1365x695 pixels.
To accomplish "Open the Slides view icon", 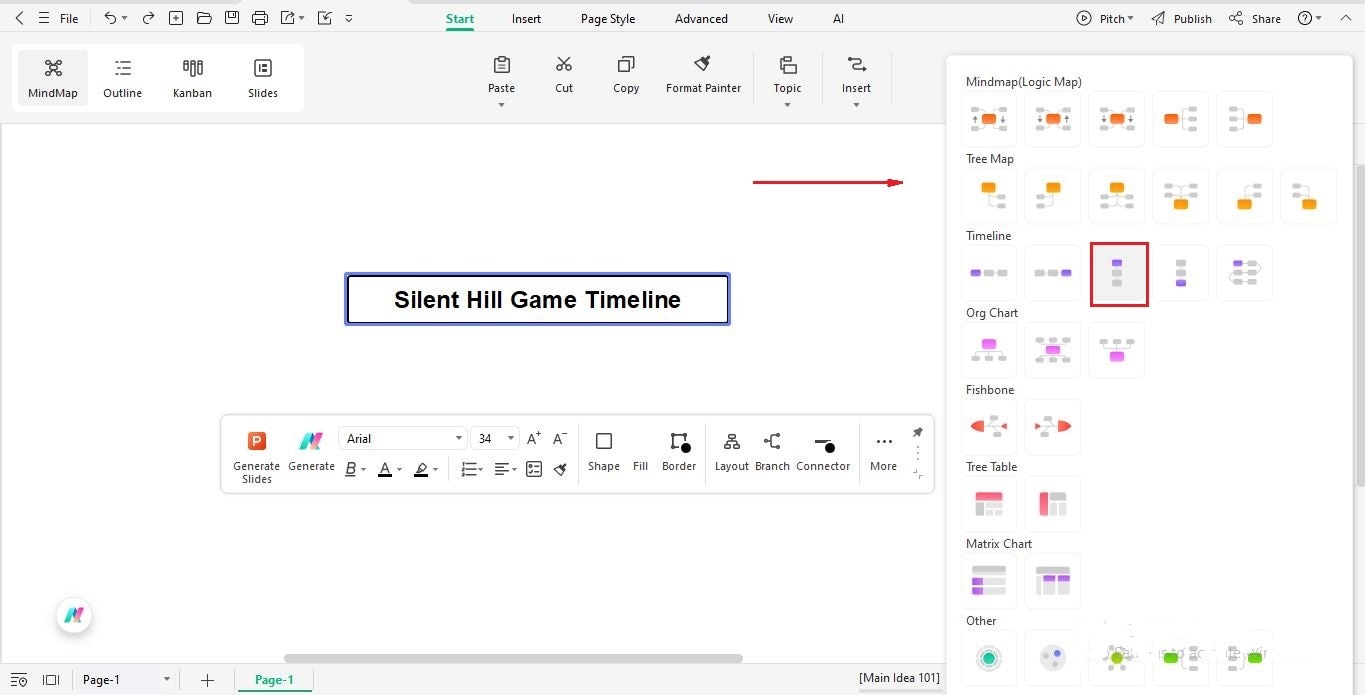I will [262, 77].
